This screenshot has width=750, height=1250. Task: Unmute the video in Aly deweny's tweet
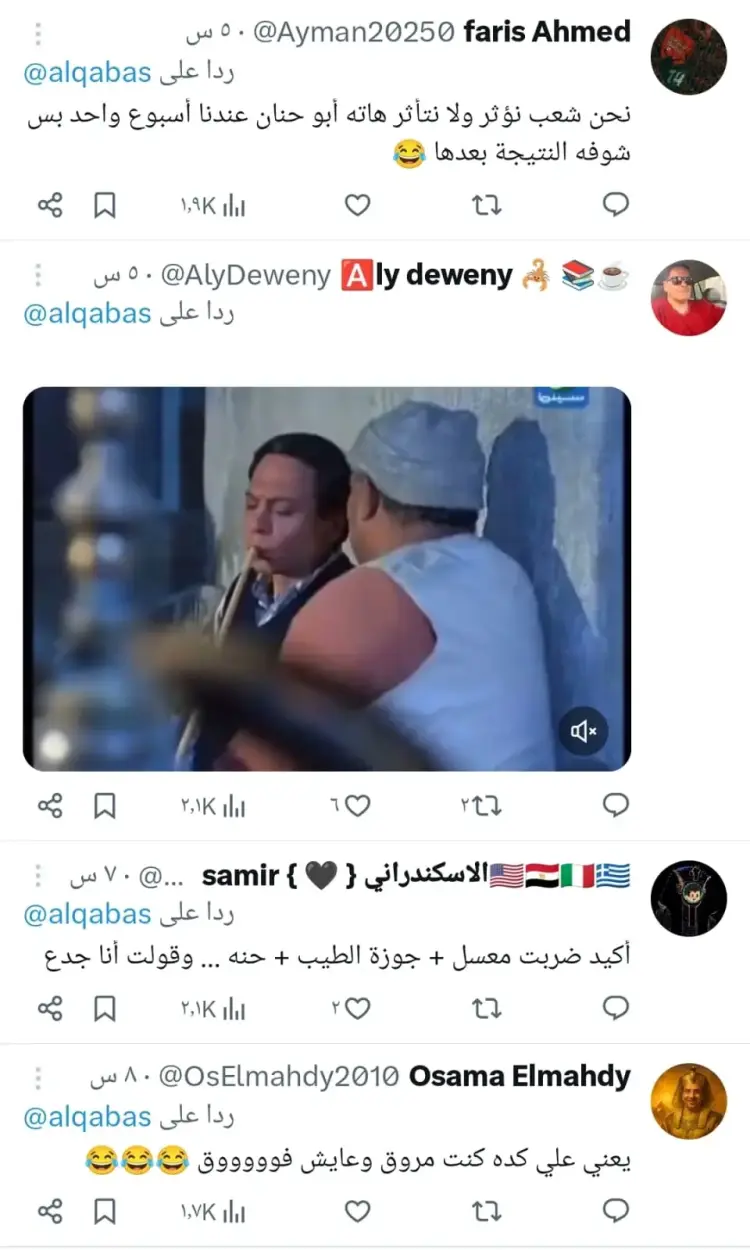583,732
